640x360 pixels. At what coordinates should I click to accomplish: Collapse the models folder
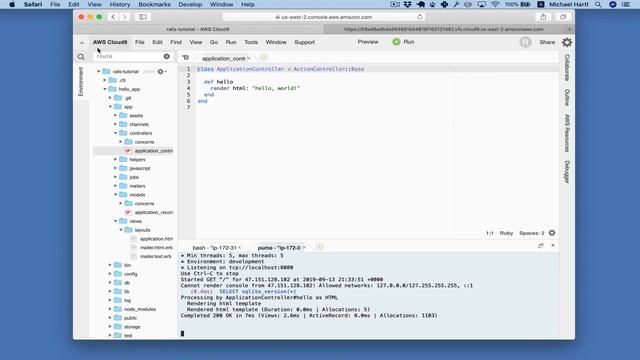pos(116,195)
